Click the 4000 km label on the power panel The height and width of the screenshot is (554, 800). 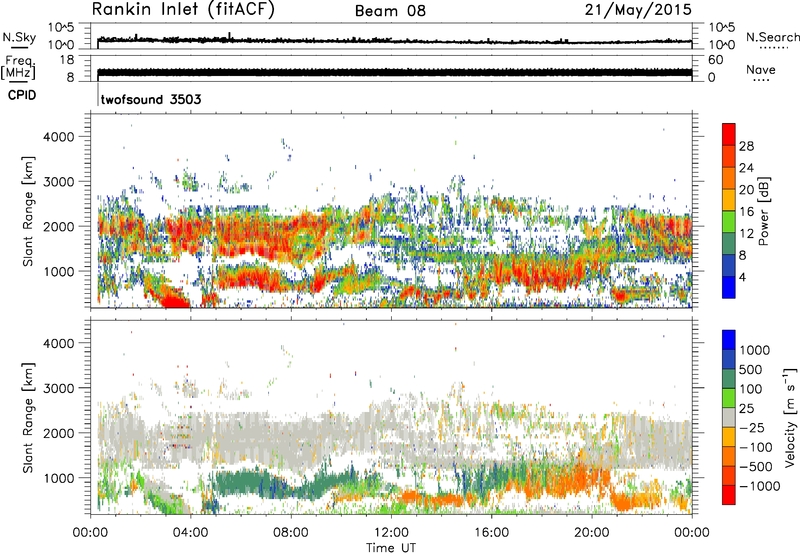coord(59,137)
